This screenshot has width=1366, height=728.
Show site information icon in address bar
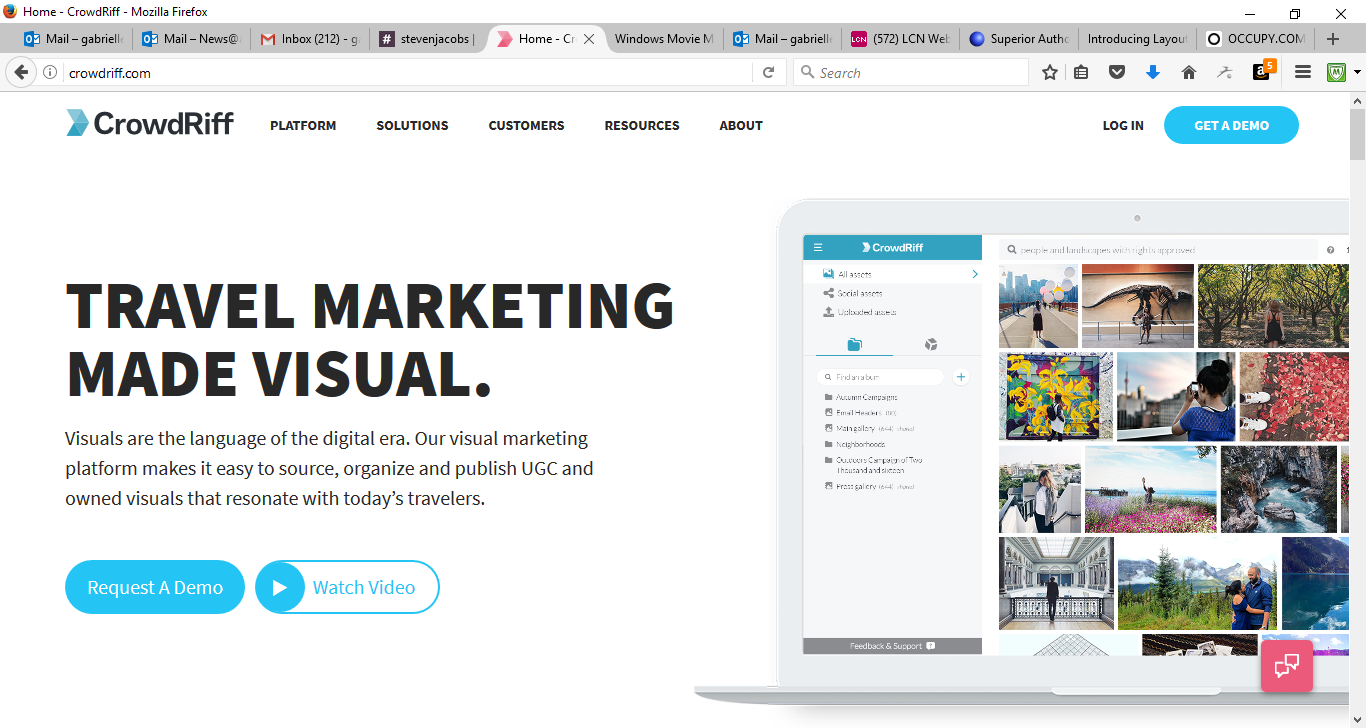point(50,72)
